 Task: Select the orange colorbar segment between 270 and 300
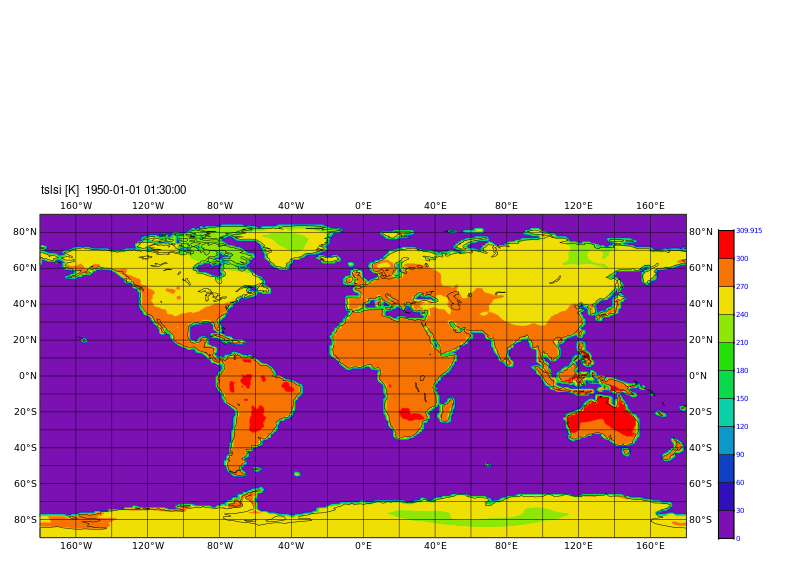coord(725,272)
